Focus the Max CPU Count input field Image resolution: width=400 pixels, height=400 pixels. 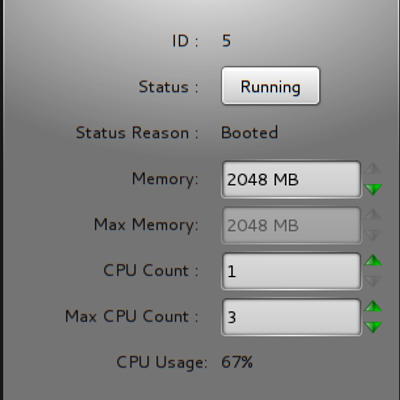[x=291, y=317]
